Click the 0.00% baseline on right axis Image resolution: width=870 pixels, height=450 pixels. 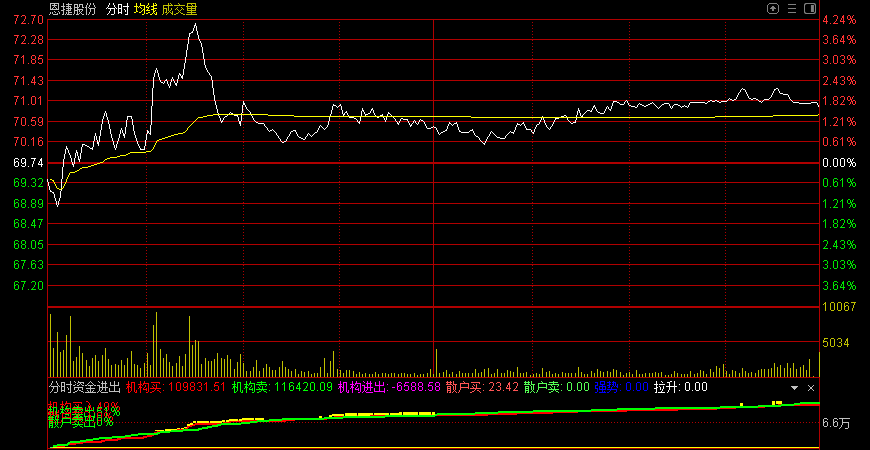point(838,162)
